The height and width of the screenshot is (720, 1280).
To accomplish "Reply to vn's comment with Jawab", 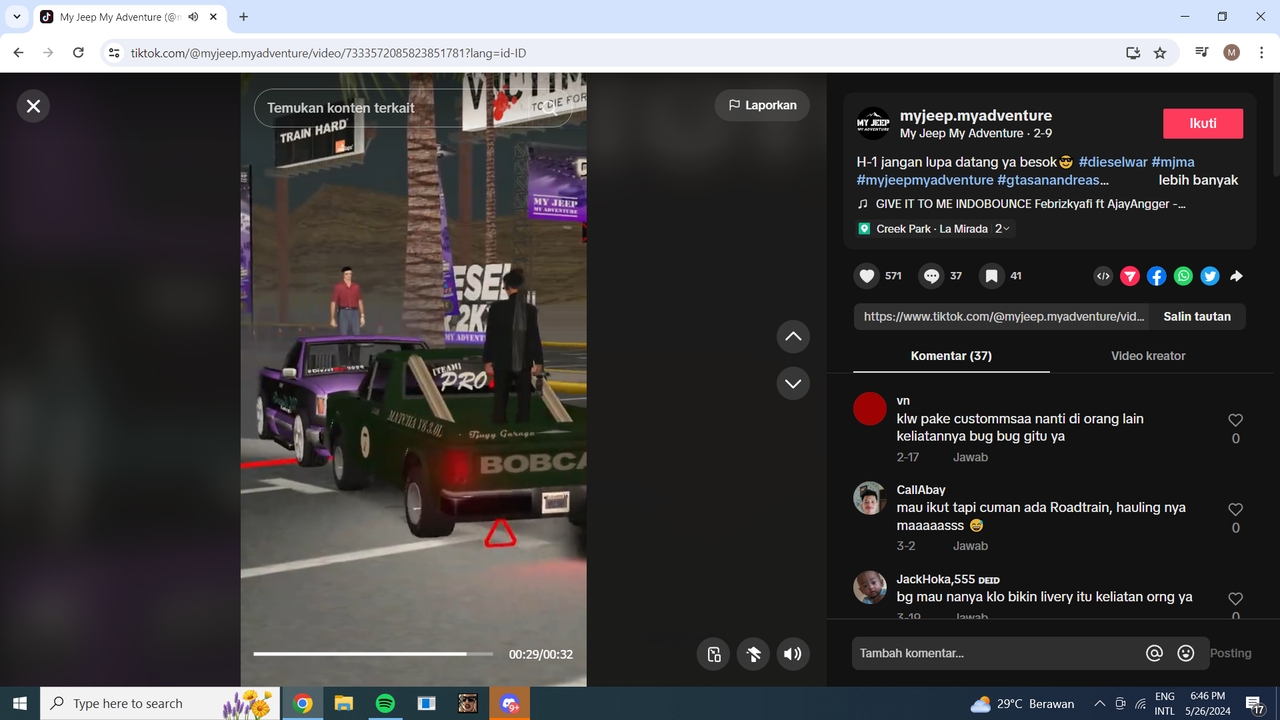I will click(x=970, y=457).
